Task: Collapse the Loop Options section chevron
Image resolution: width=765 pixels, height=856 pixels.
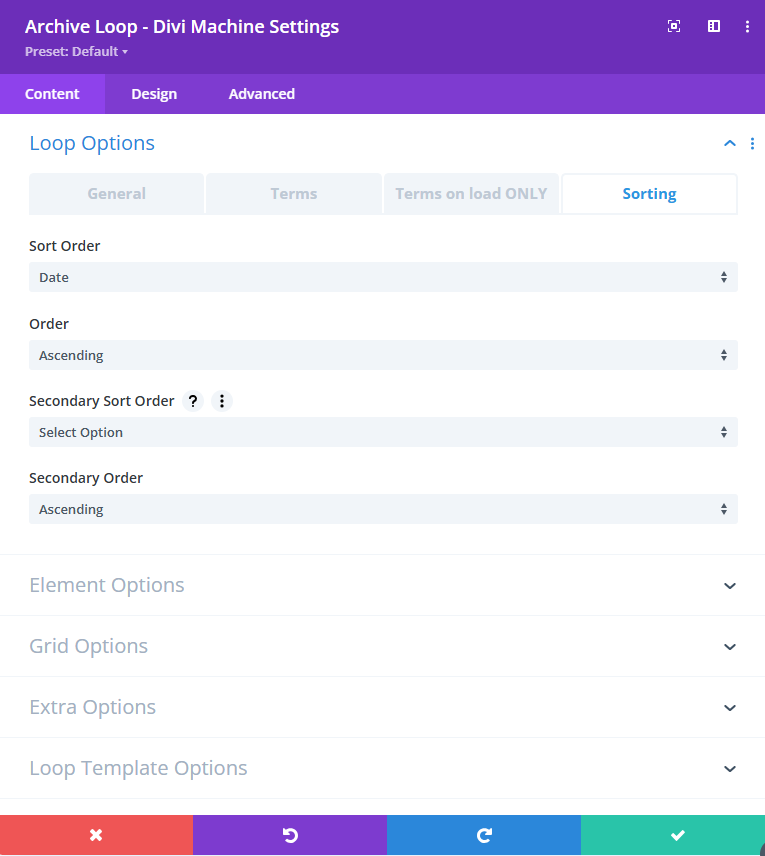Action: [729, 144]
